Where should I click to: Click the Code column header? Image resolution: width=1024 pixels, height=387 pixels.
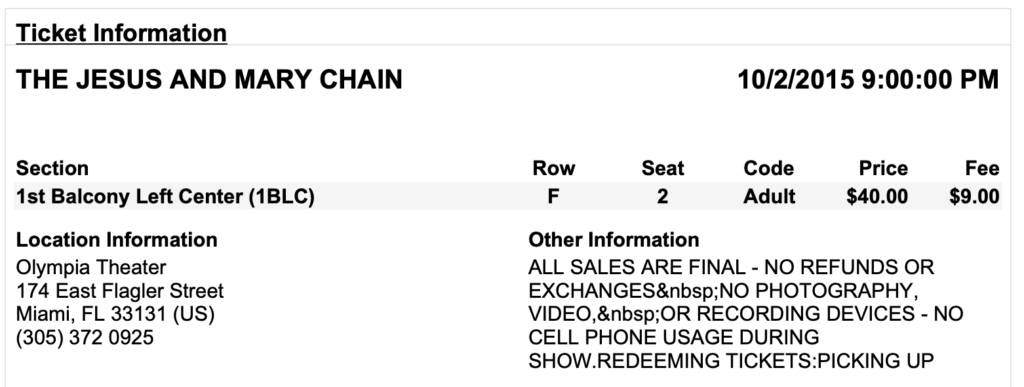point(769,168)
